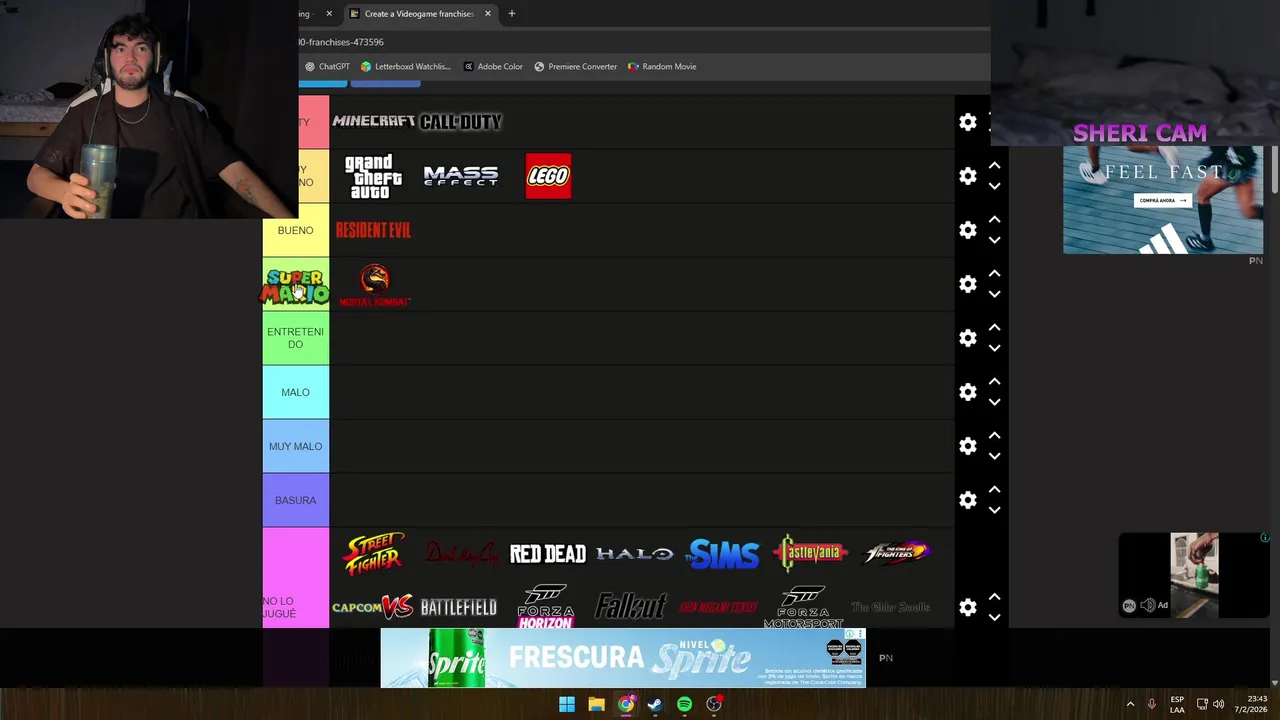Move MUY MALO row up with chevron

click(x=994, y=435)
